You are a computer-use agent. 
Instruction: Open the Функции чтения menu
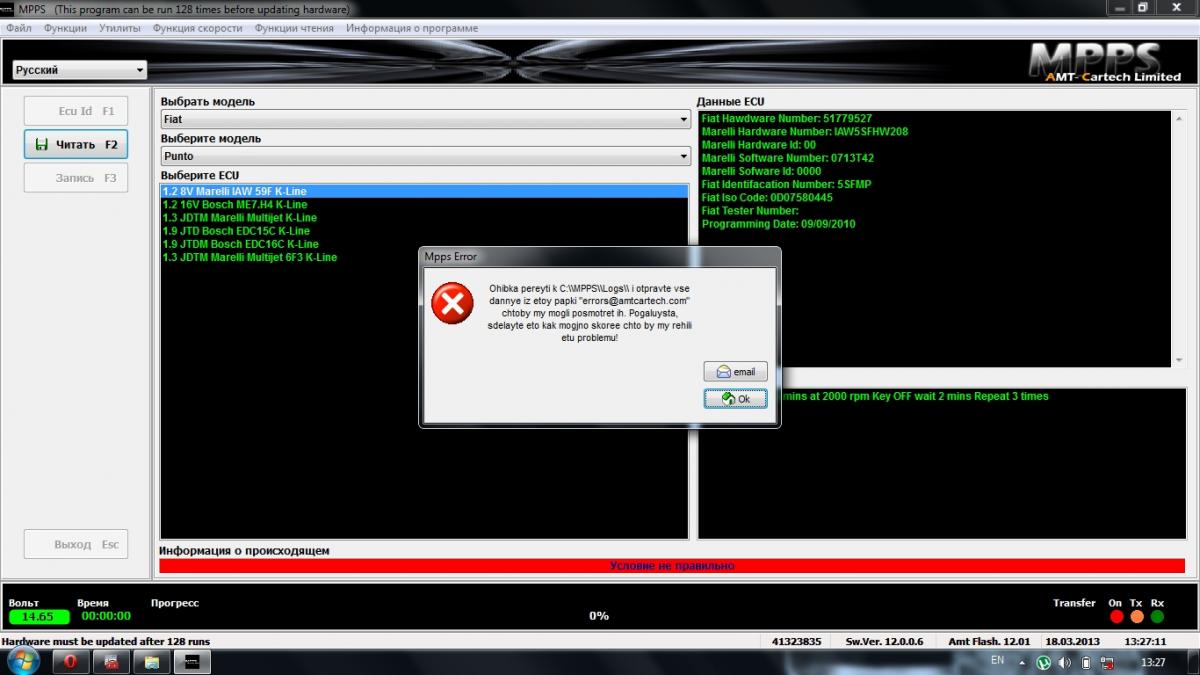pyautogui.click(x=294, y=28)
